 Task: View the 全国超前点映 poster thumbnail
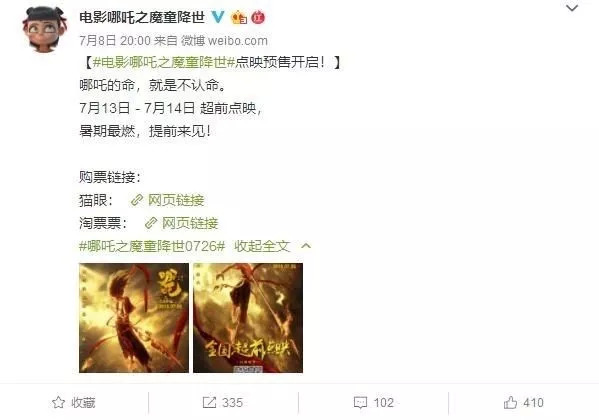click(x=248, y=318)
